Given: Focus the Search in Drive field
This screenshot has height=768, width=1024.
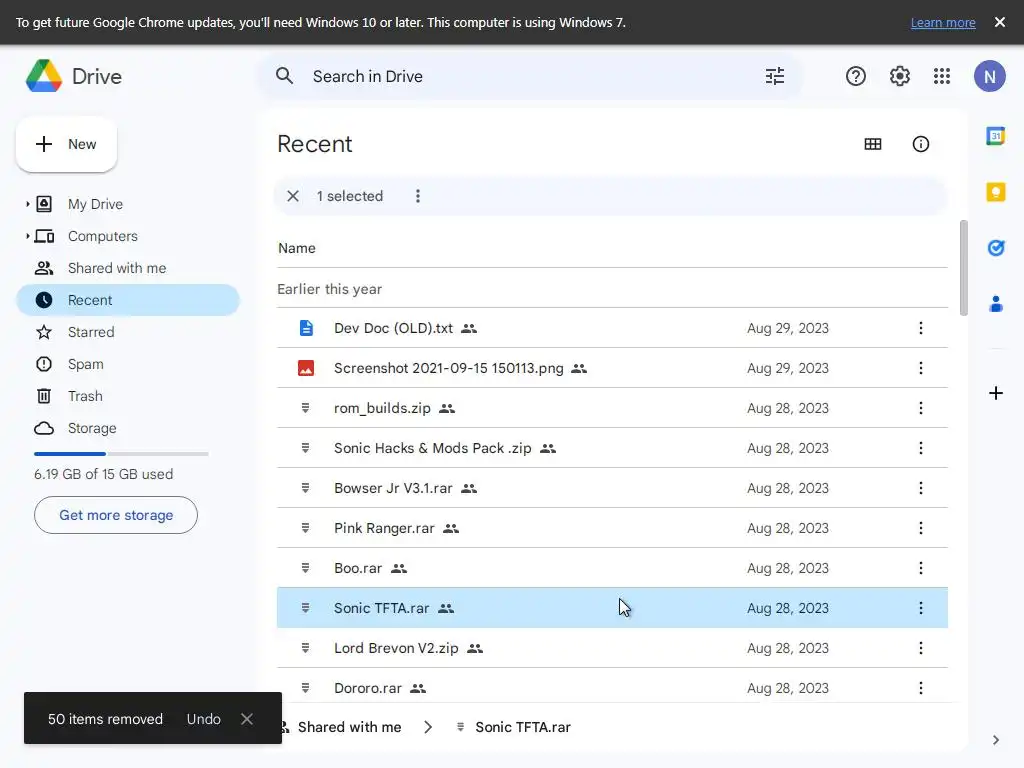Looking at the screenshot, I should coord(530,76).
